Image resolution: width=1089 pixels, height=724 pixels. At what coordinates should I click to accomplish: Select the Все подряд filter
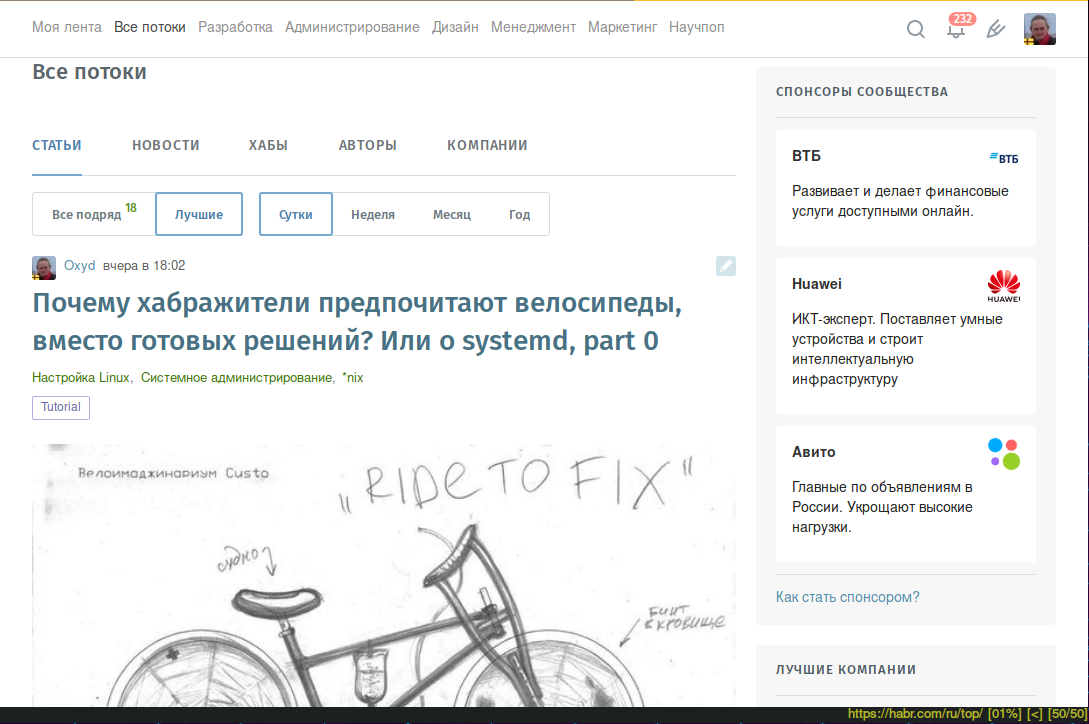pos(94,214)
